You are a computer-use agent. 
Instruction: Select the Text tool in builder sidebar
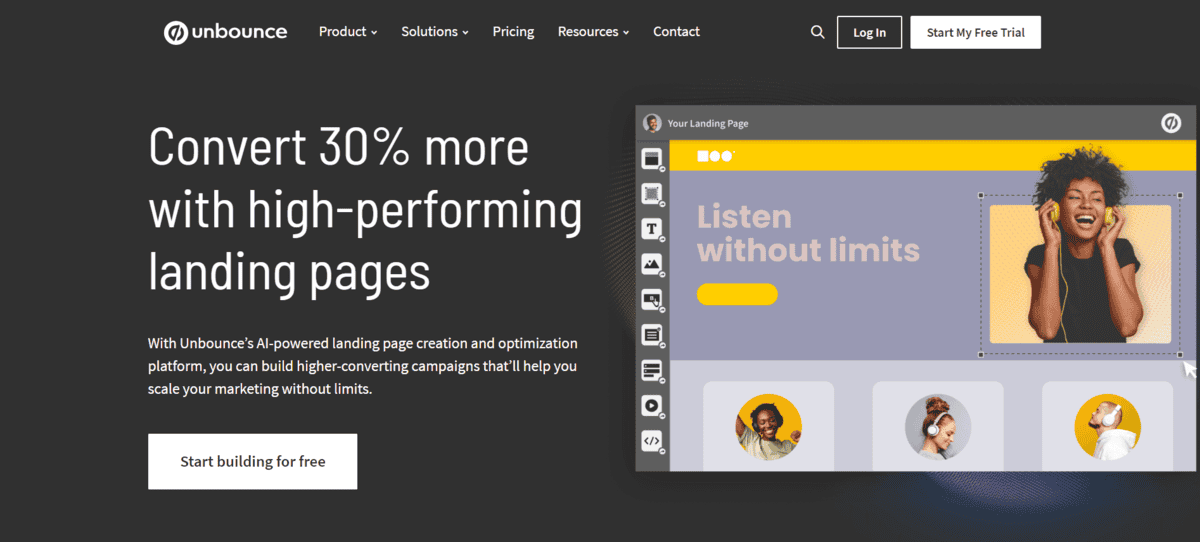click(652, 229)
